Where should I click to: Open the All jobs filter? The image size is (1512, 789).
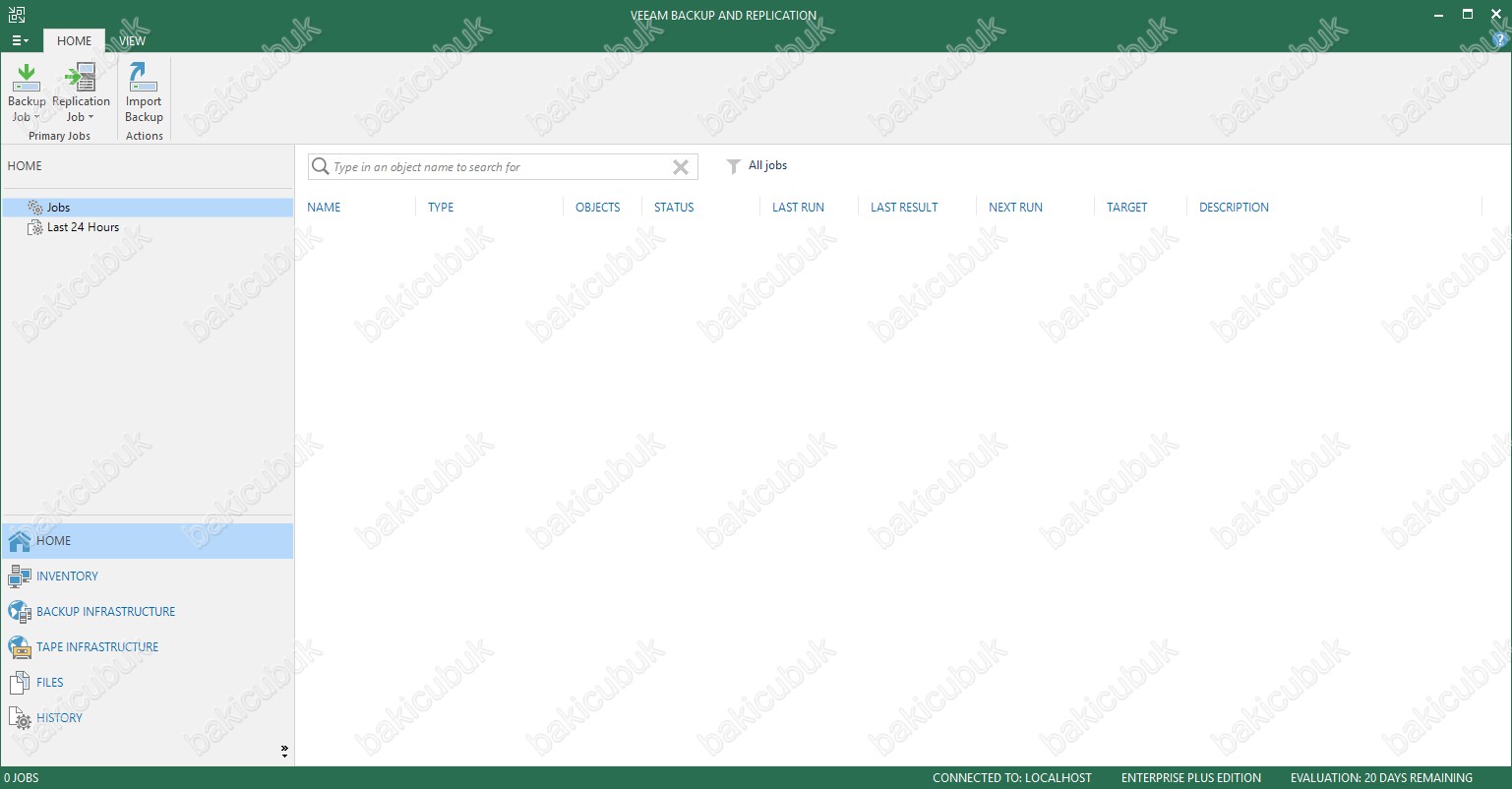757,166
